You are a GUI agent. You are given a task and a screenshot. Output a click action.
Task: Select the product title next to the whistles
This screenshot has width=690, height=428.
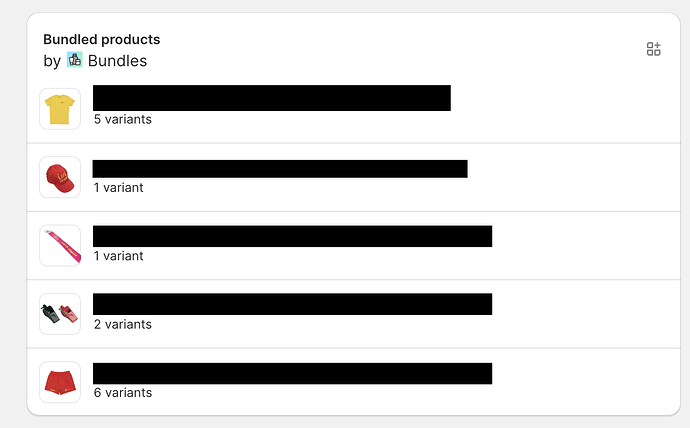292,304
